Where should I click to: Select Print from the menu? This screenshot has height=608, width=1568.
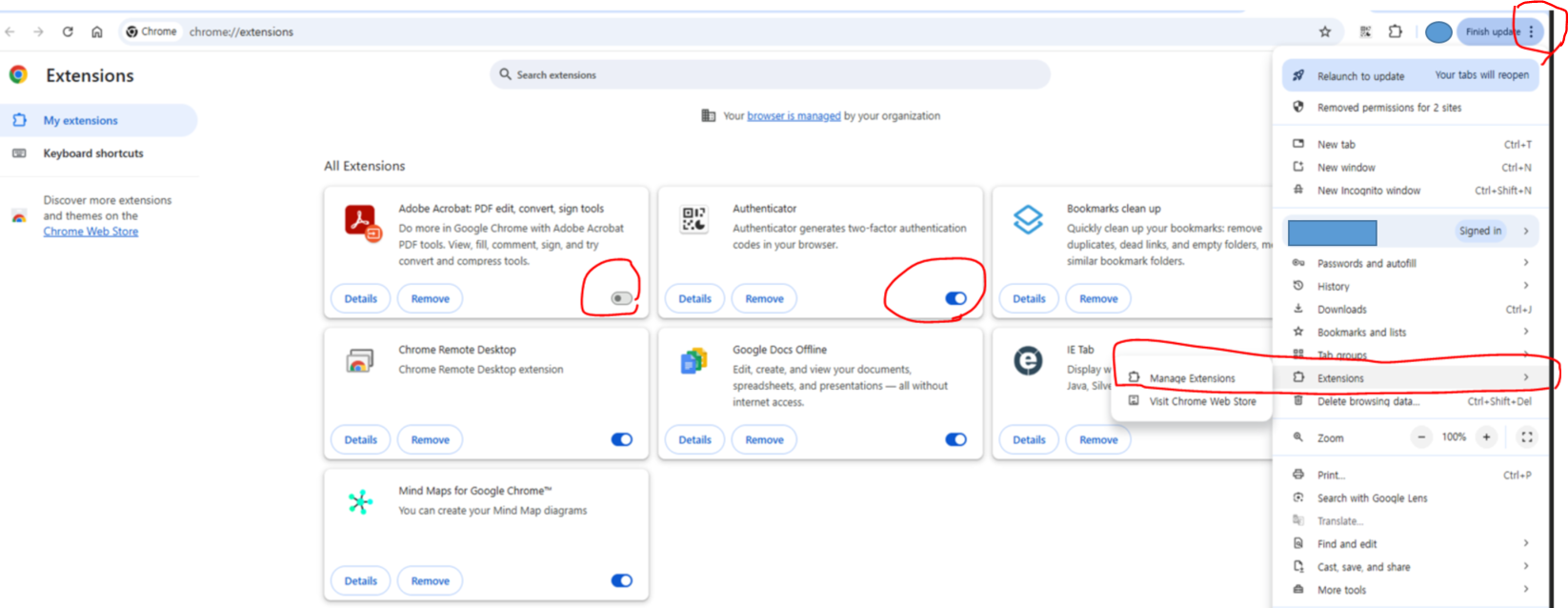1411,475
